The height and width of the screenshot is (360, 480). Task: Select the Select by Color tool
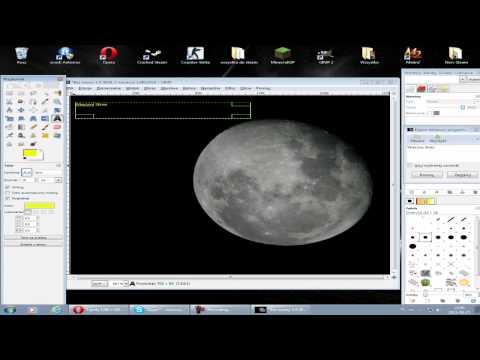[57, 93]
